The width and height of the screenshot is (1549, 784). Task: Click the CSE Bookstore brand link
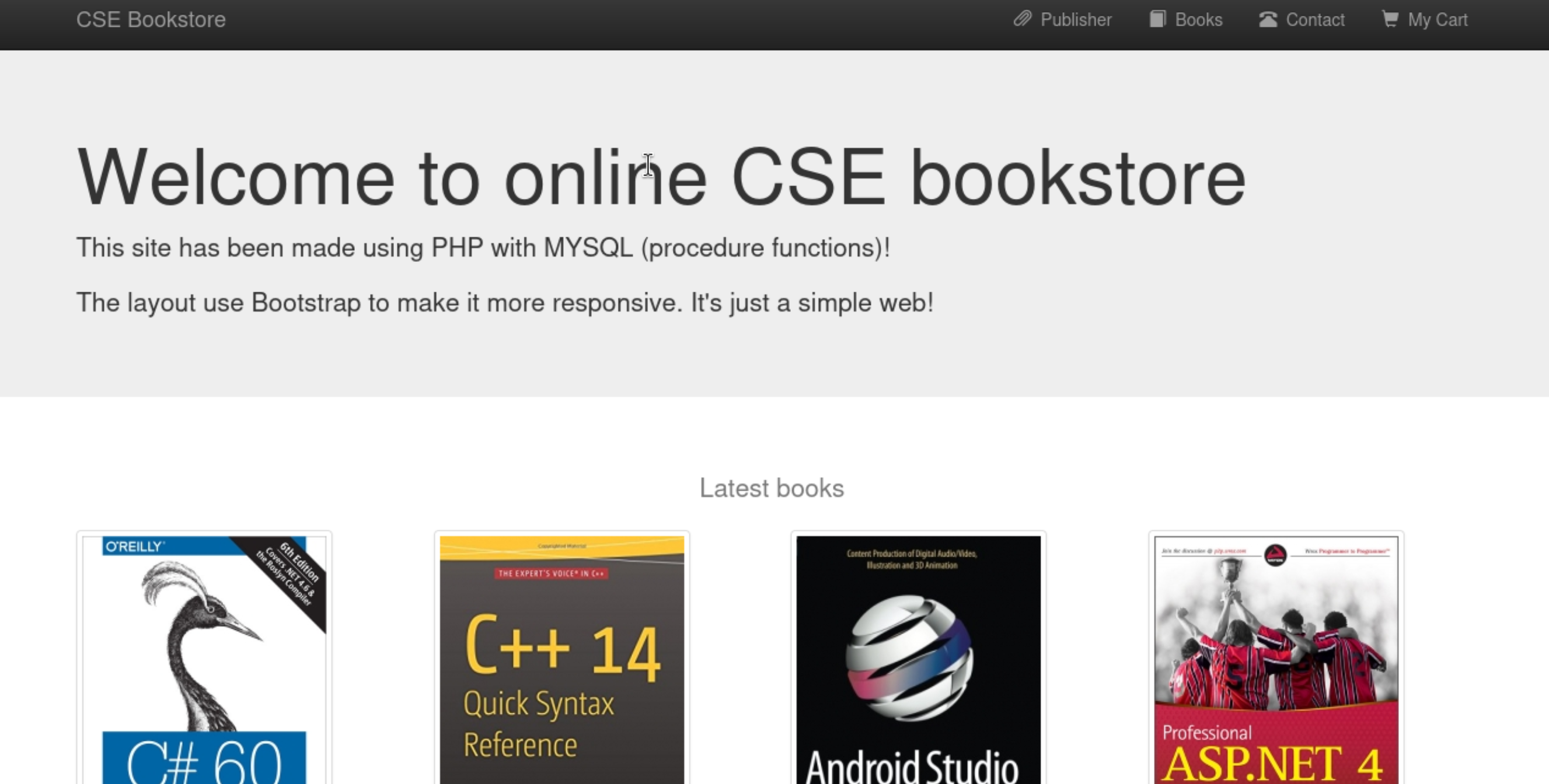point(151,20)
